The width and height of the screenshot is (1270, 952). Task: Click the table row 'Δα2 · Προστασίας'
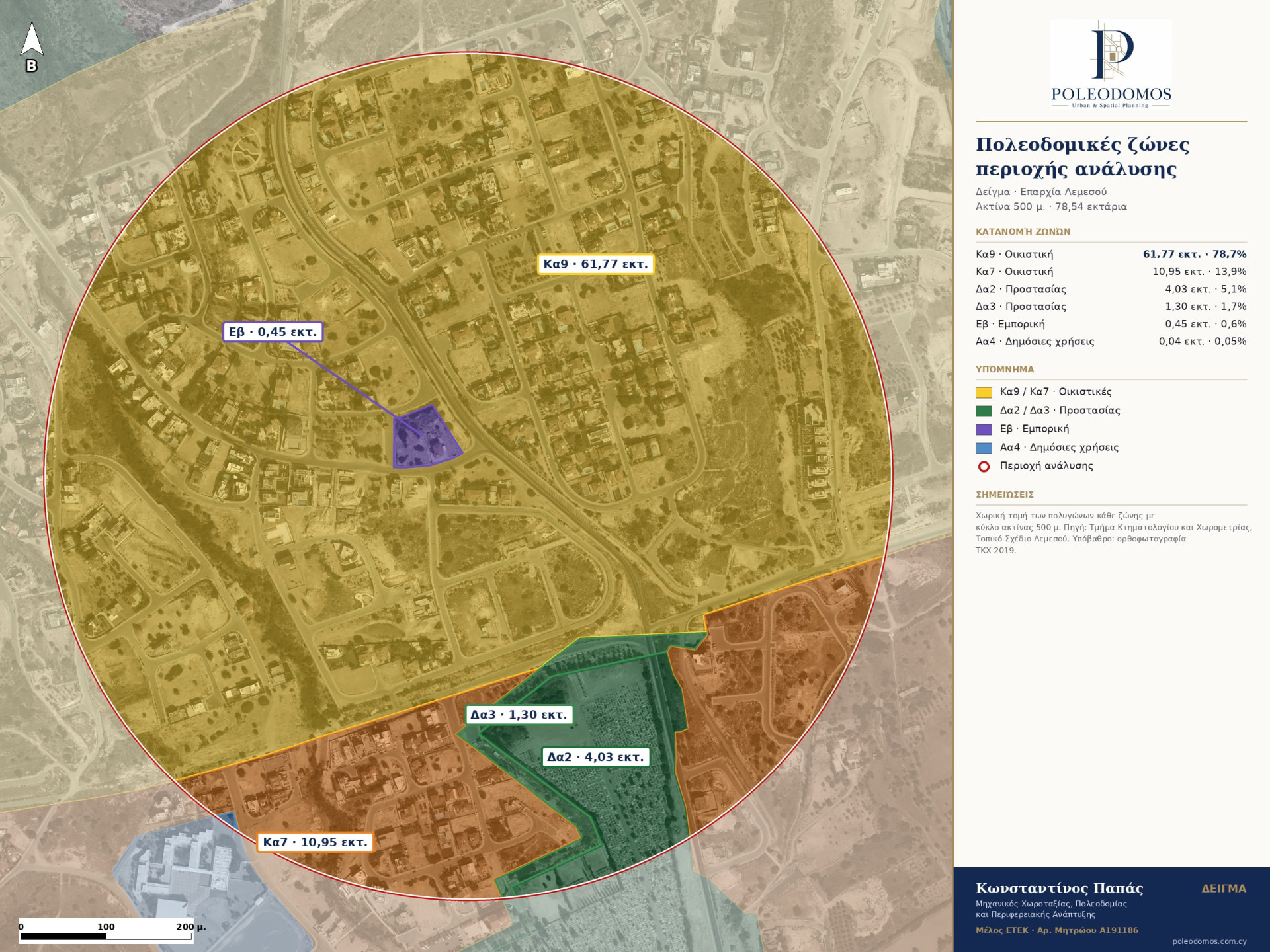pyautogui.click(x=1111, y=290)
